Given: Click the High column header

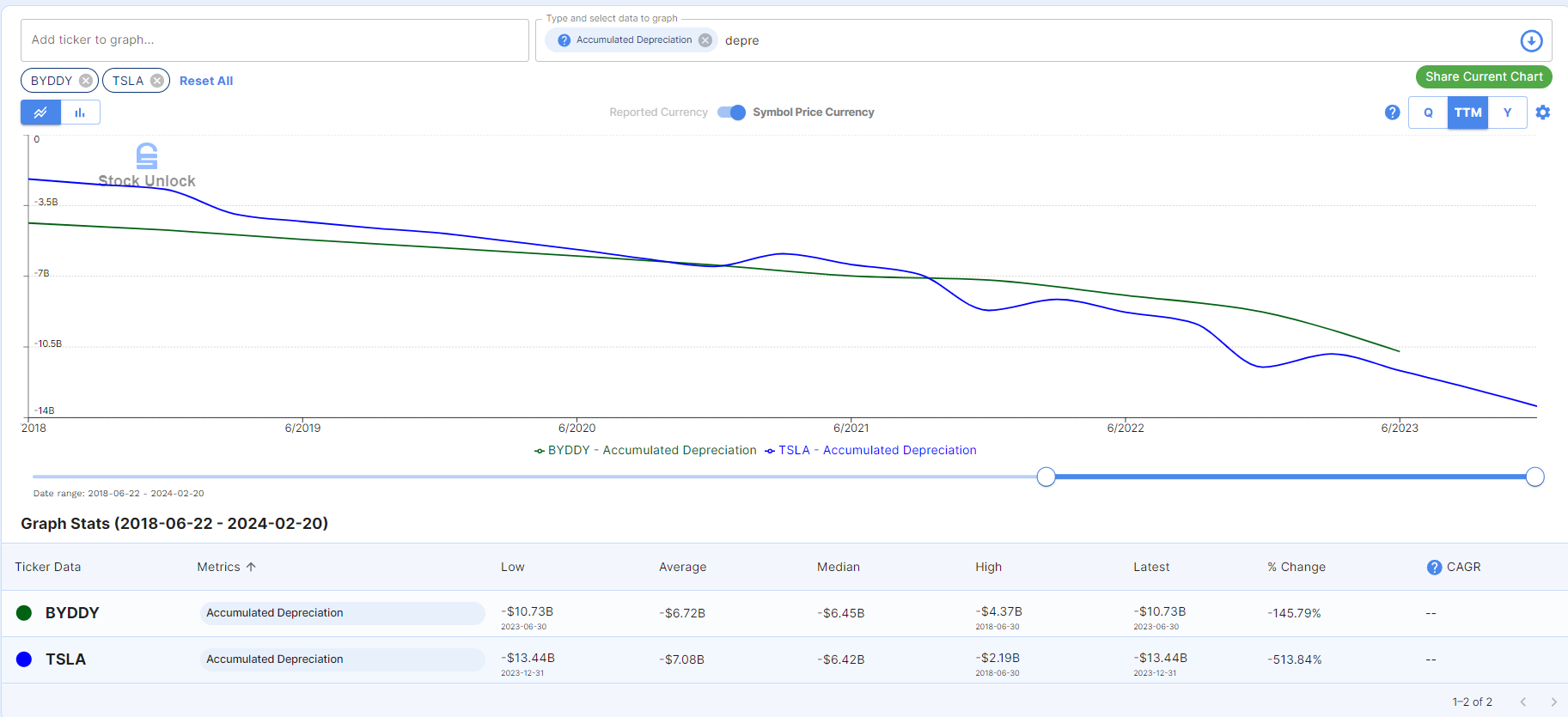Looking at the screenshot, I should coord(989,567).
